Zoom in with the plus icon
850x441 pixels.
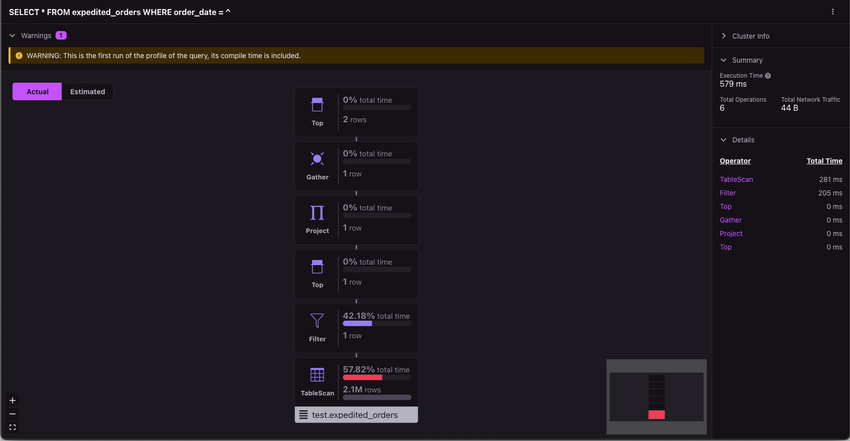tap(12, 400)
